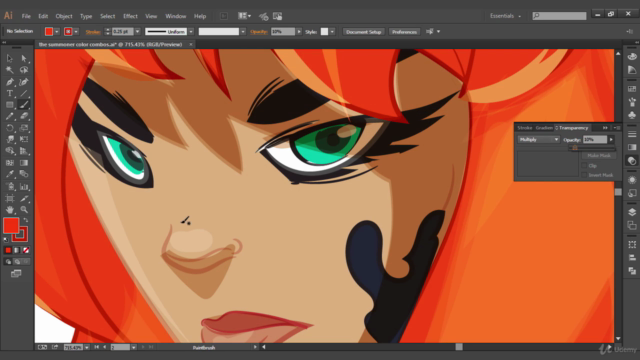Swap fill and stroke colors
The image size is (640, 360).
[x=26, y=220]
